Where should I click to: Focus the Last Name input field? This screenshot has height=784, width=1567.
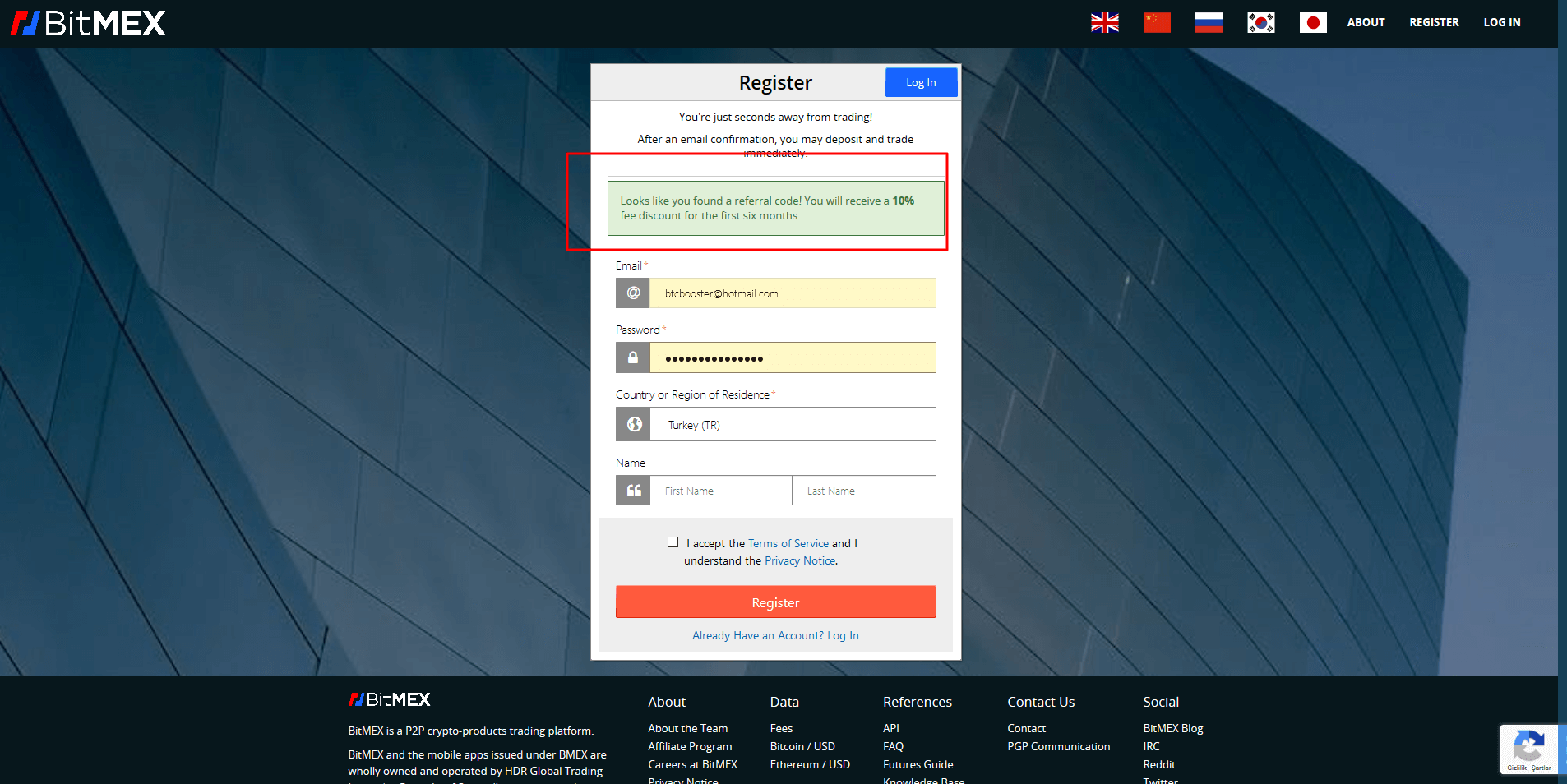pyautogui.click(x=863, y=491)
